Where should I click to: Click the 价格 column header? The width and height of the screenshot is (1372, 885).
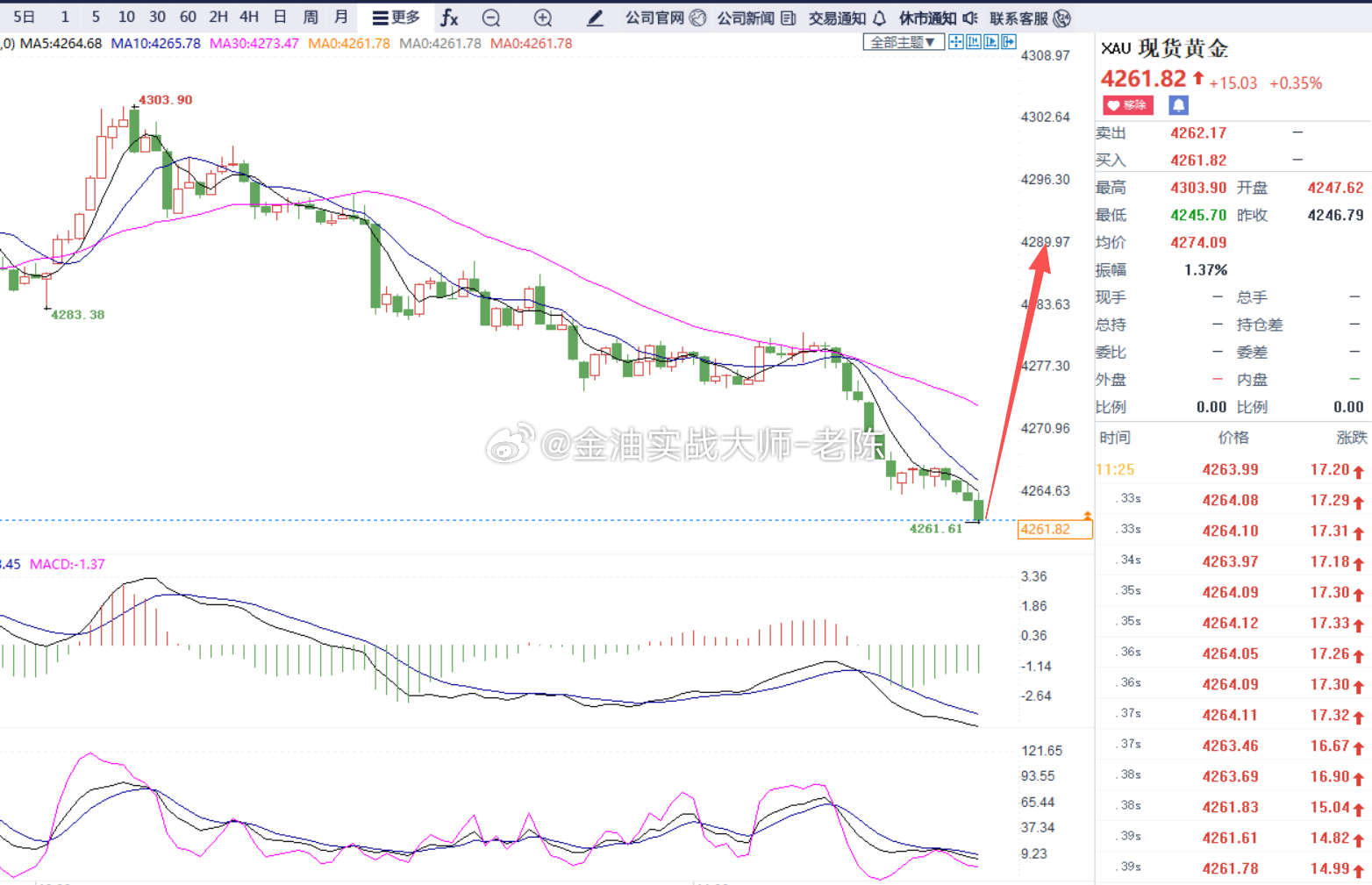pyautogui.click(x=1233, y=437)
